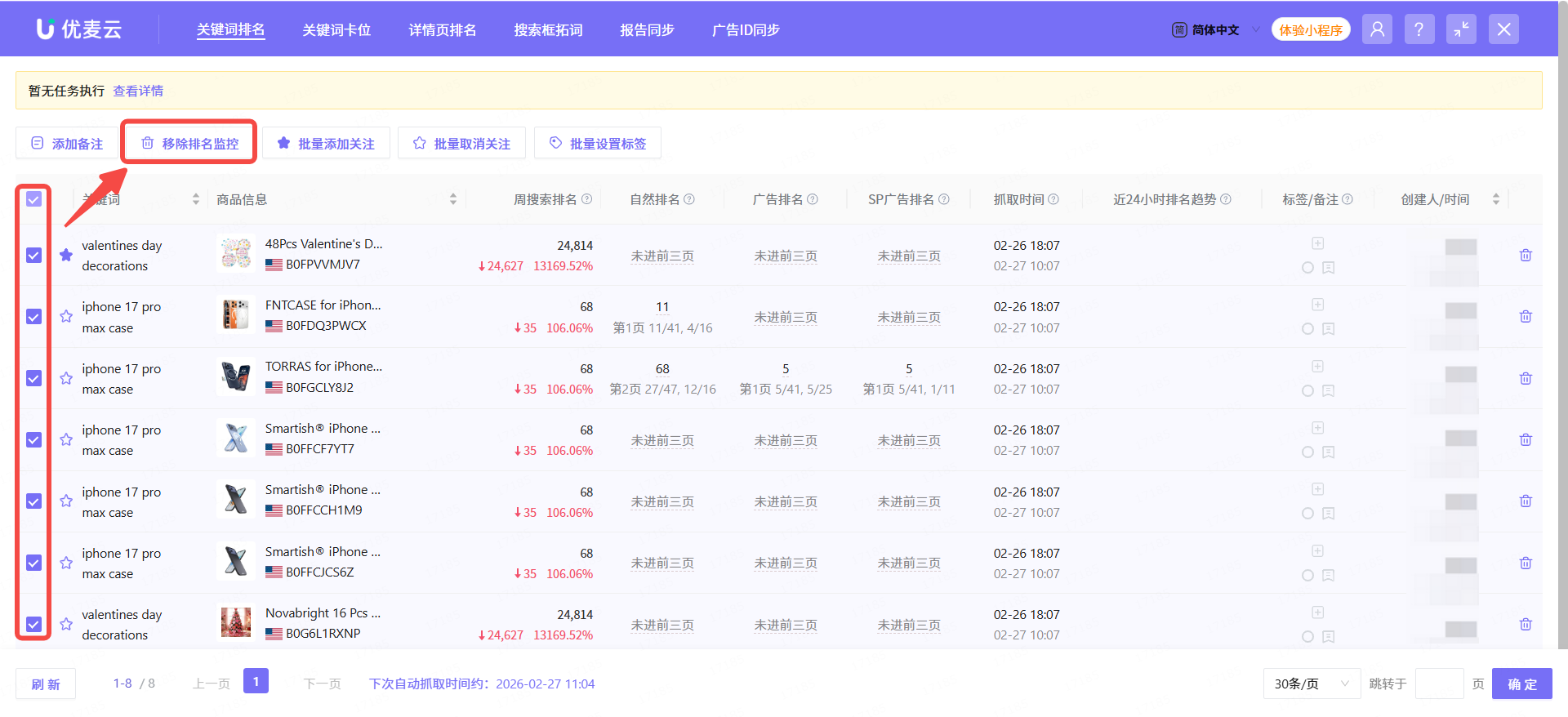Star the FNTCASE for iPhone row

click(x=66, y=316)
